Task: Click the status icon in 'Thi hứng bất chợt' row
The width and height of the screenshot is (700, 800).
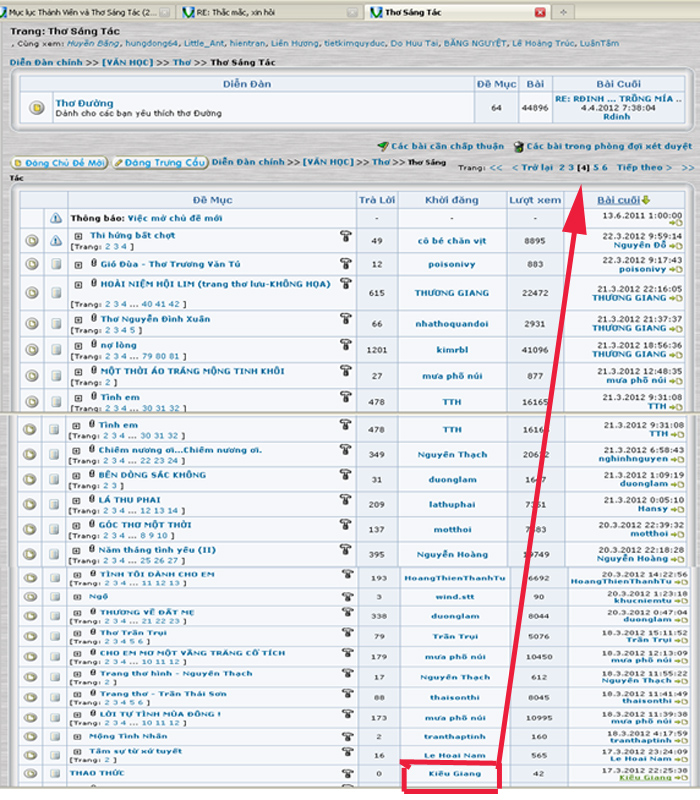Action: point(32,240)
